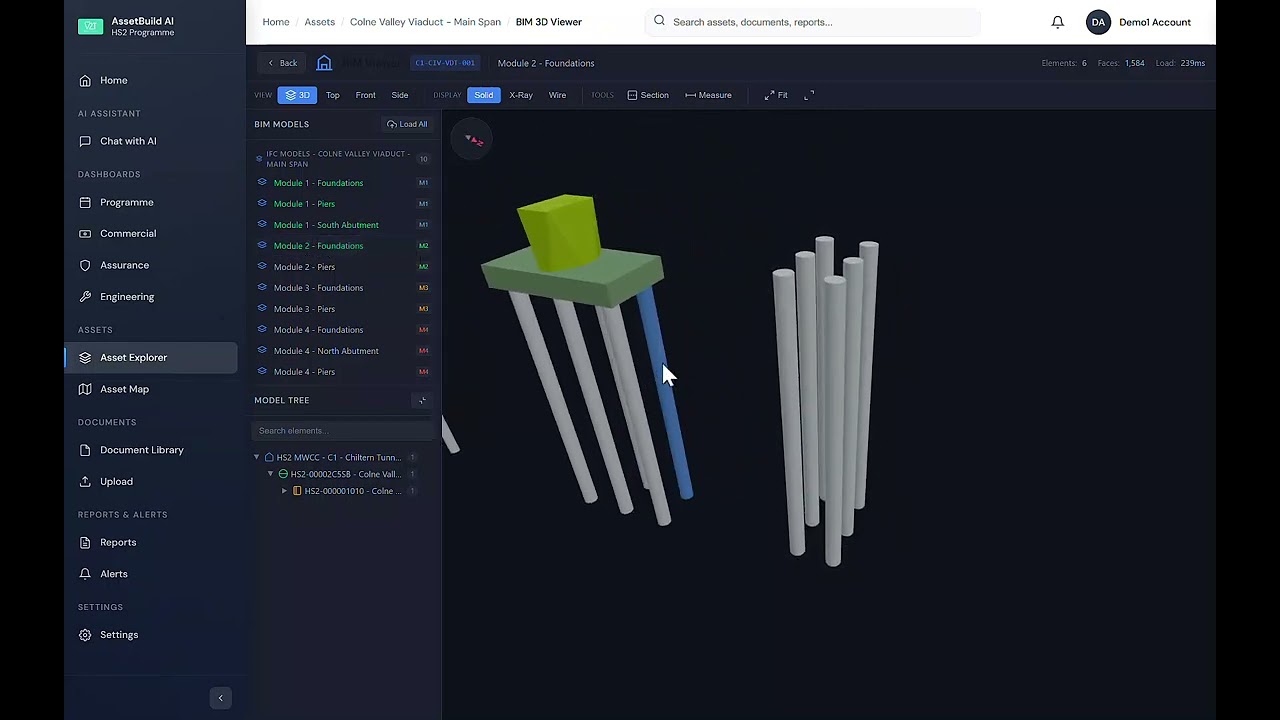The width and height of the screenshot is (1280, 720).
Task: Load Module 1 - South Abutment model
Action: tap(343, 225)
